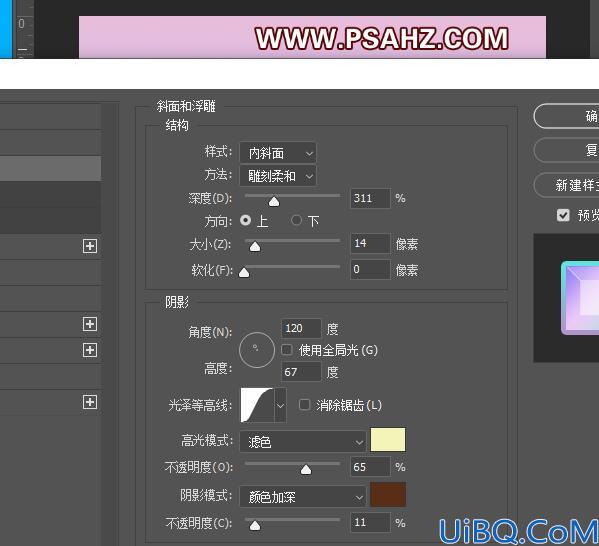The width and height of the screenshot is (599, 546).
Task: Click the 复位 reset button
Action: pyautogui.click(x=566, y=150)
